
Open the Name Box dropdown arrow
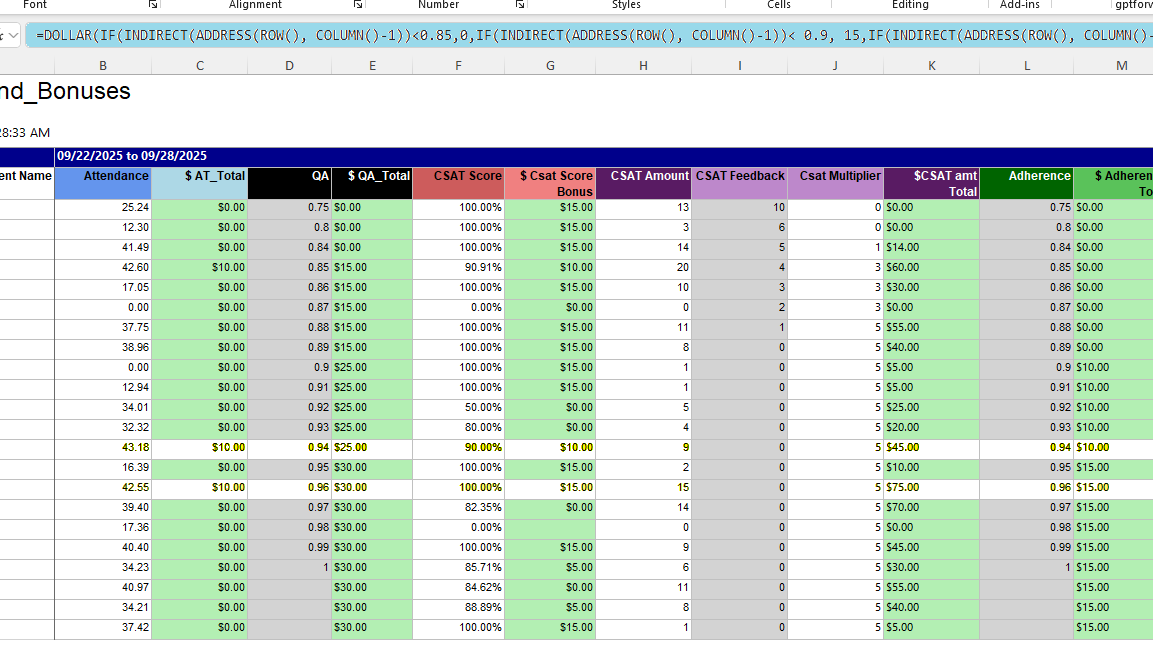point(13,33)
